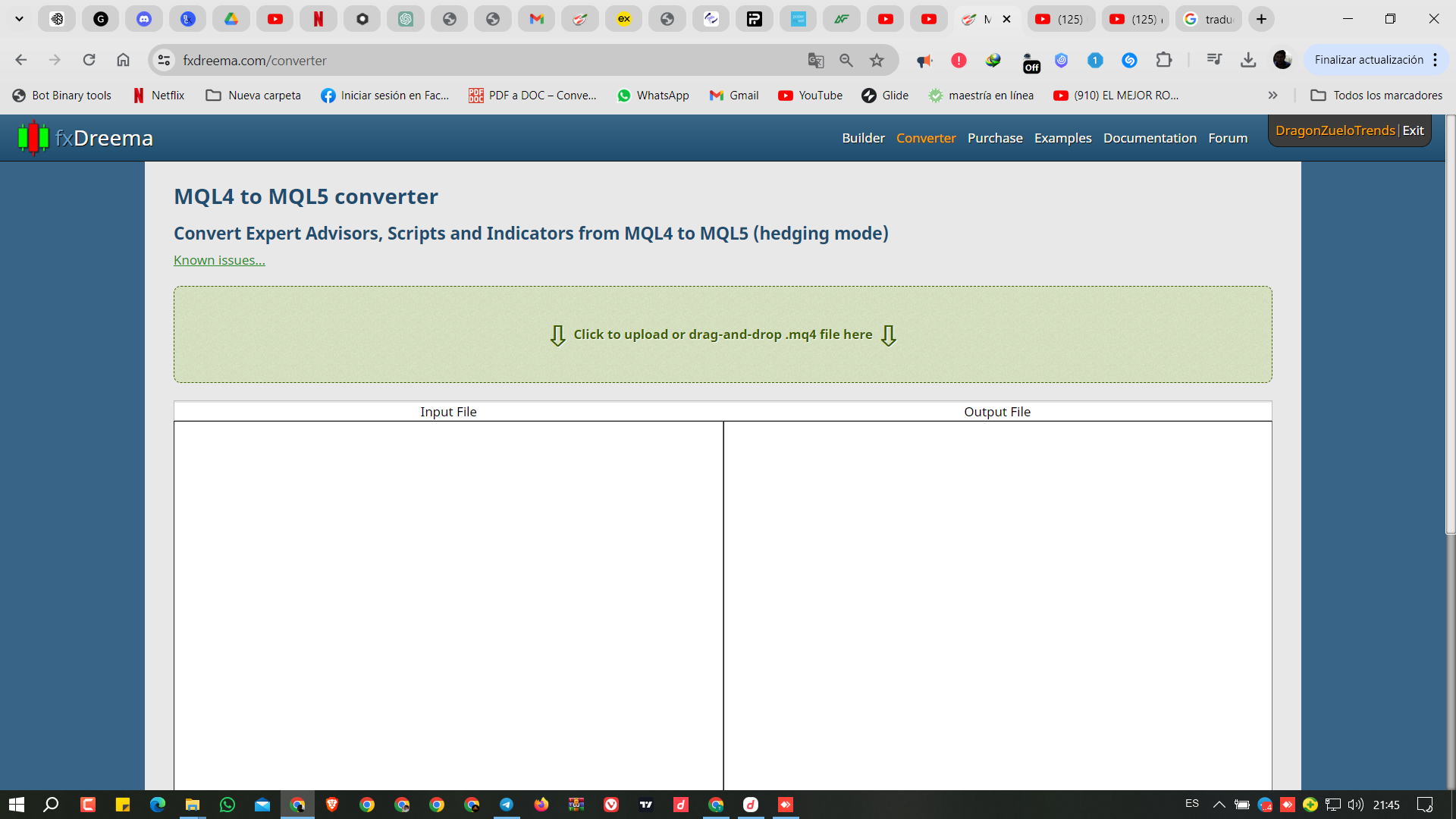Open the Brave browser taskbar icon

click(331, 805)
